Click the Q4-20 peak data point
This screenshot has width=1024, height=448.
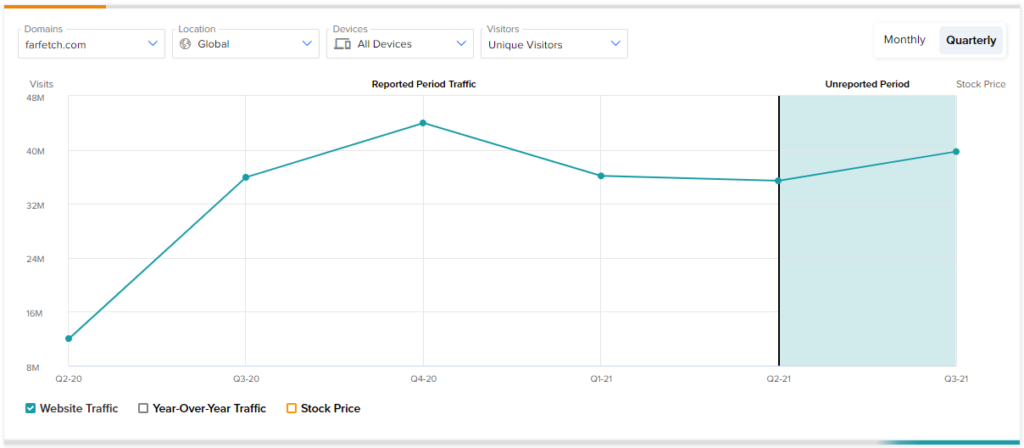pos(423,123)
